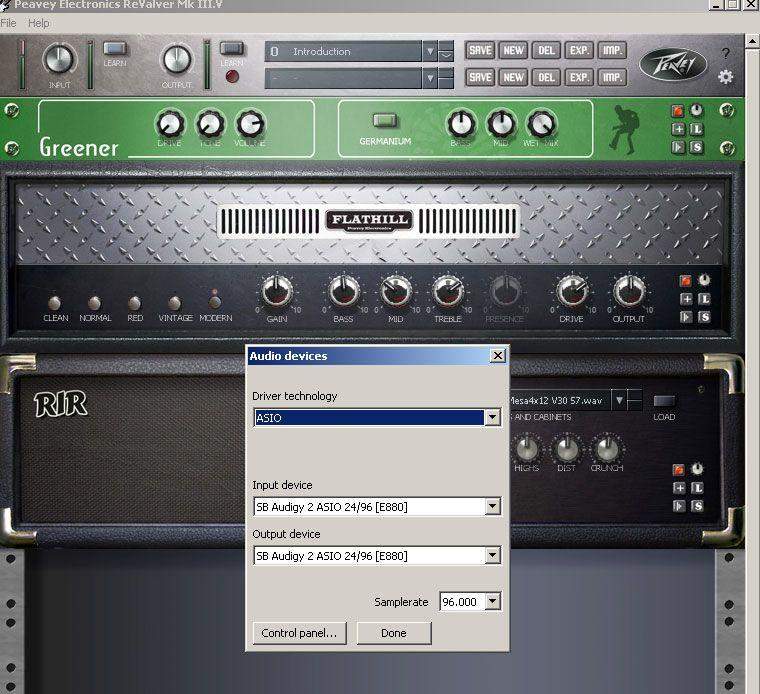This screenshot has width=760, height=694.
Task: Click the Control panel... button
Action: (300, 633)
